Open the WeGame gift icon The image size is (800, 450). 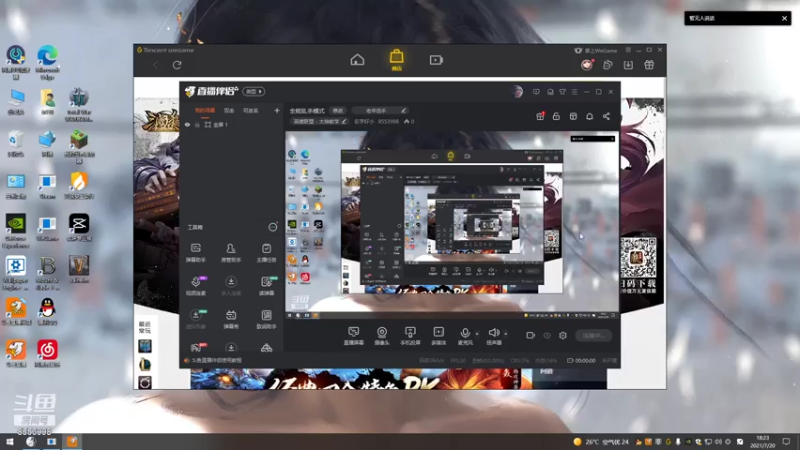coord(649,65)
